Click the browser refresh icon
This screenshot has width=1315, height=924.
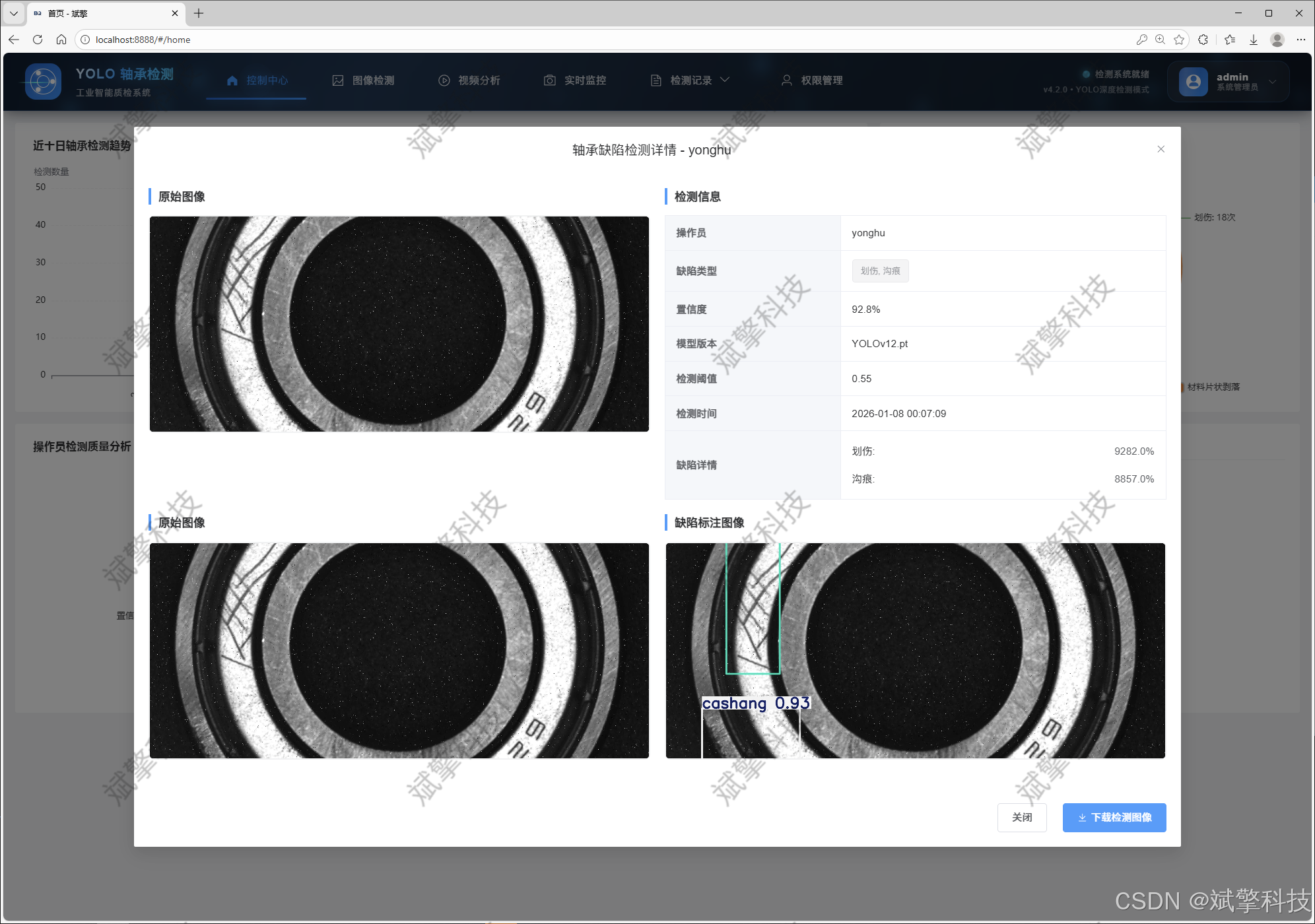pyautogui.click(x=38, y=40)
